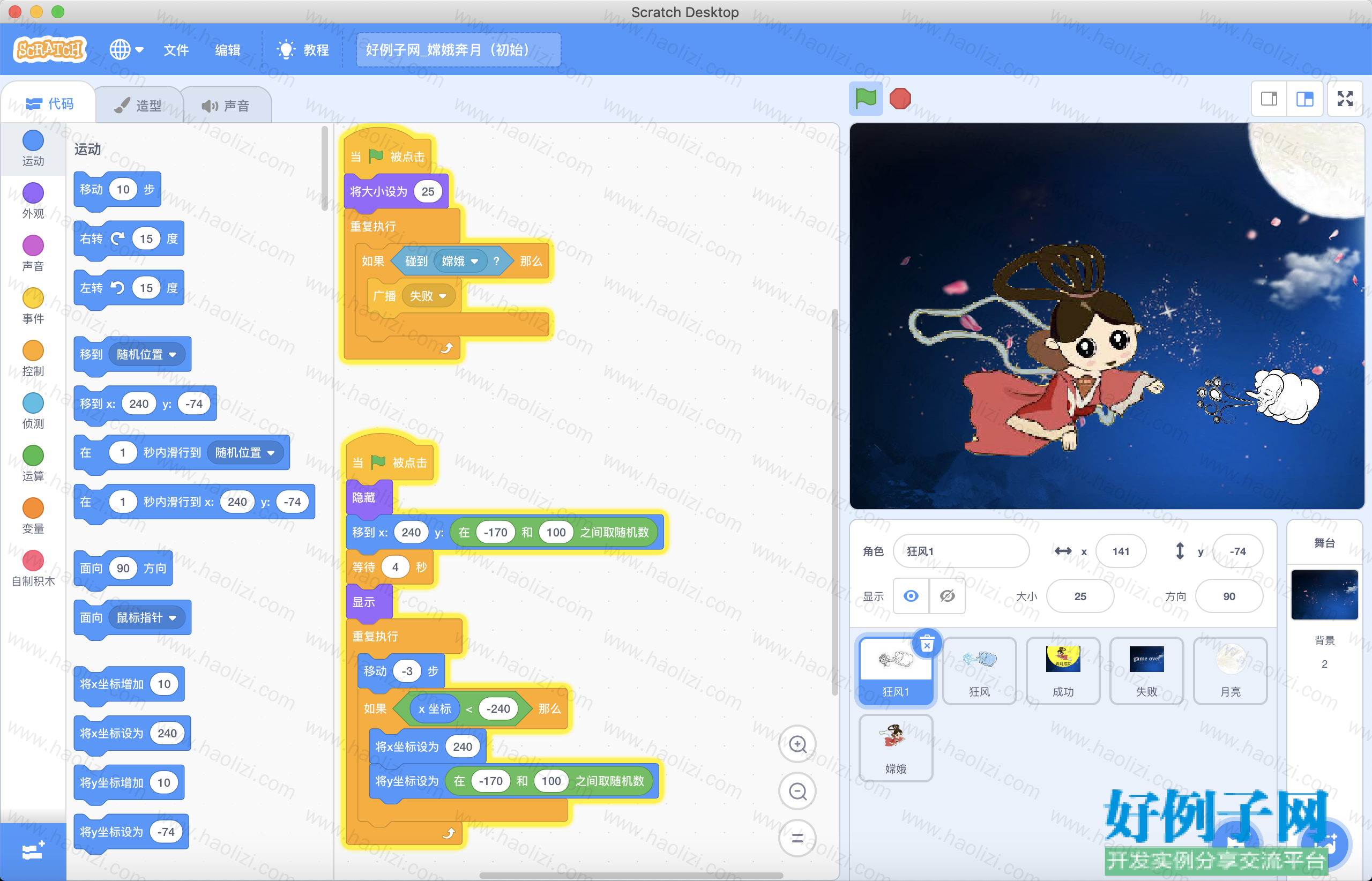Screen dimensions: 1372x881
Task: Open the 文件 menu
Action: point(176,50)
